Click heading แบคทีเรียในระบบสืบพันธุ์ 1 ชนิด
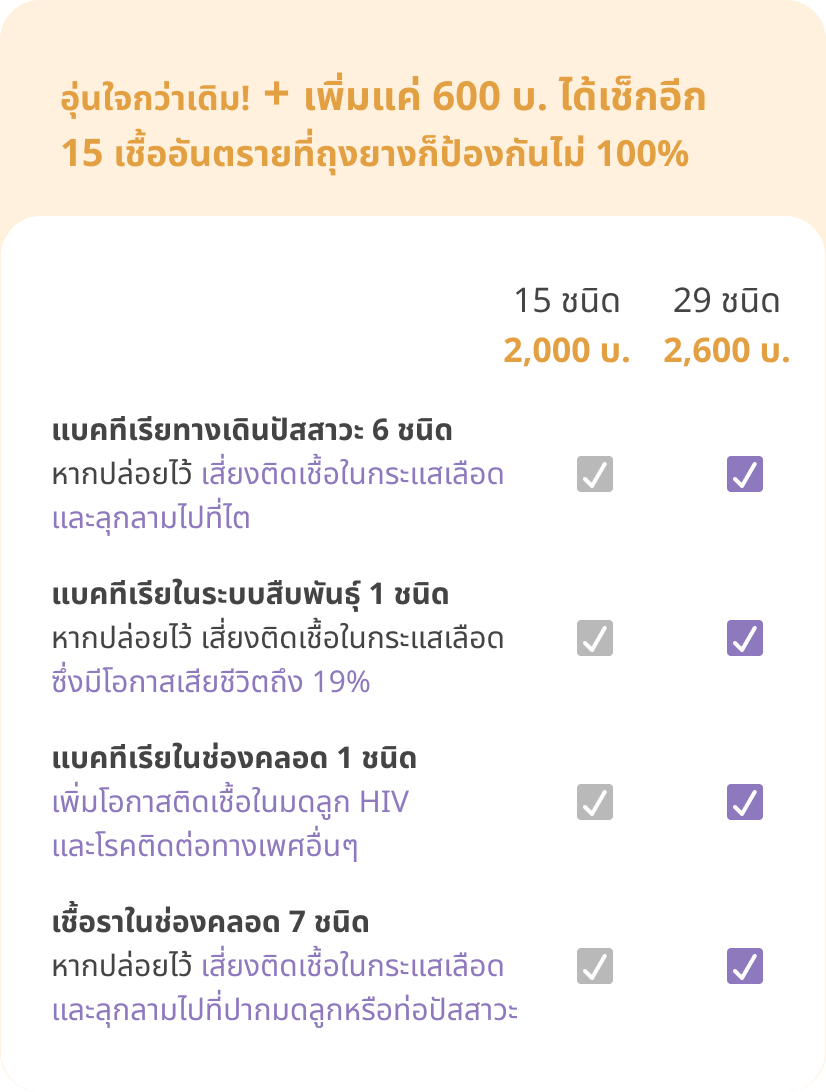The width and height of the screenshot is (826, 1092). pyautogui.click(x=250, y=594)
